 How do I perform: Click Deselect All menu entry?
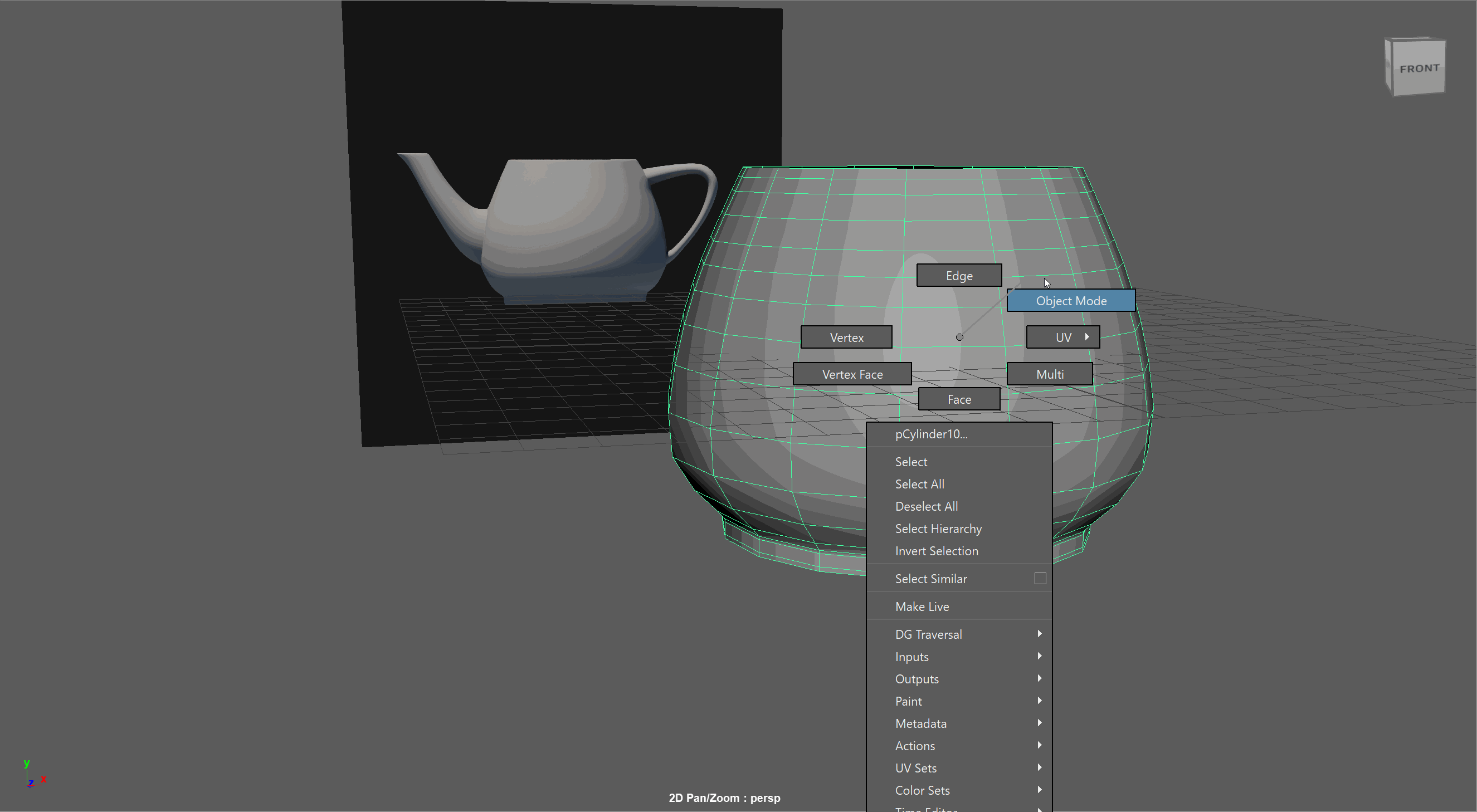pyautogui.click(x=926, y=507)
